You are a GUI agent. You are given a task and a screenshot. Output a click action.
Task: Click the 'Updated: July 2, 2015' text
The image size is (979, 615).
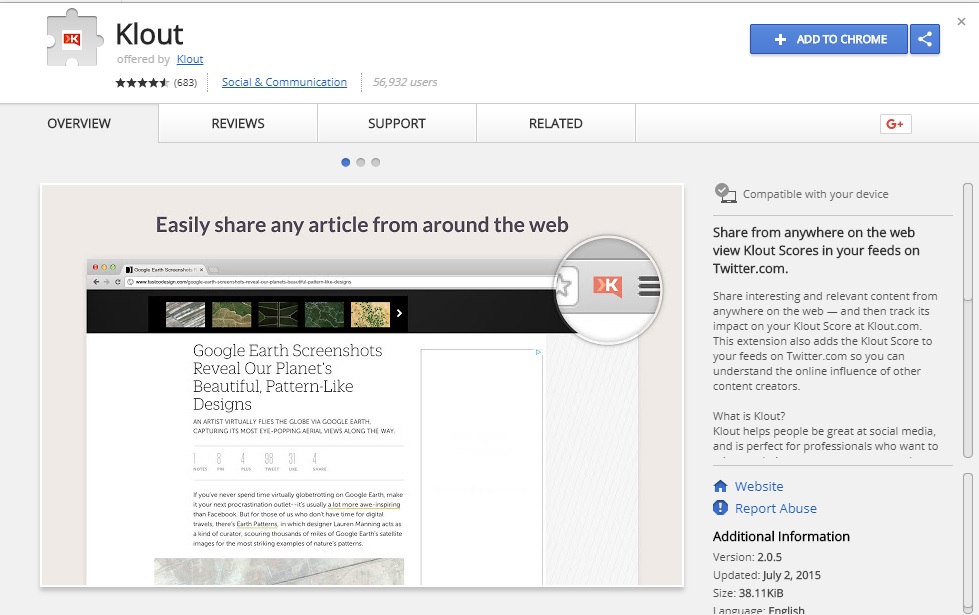tap(767, 575)
